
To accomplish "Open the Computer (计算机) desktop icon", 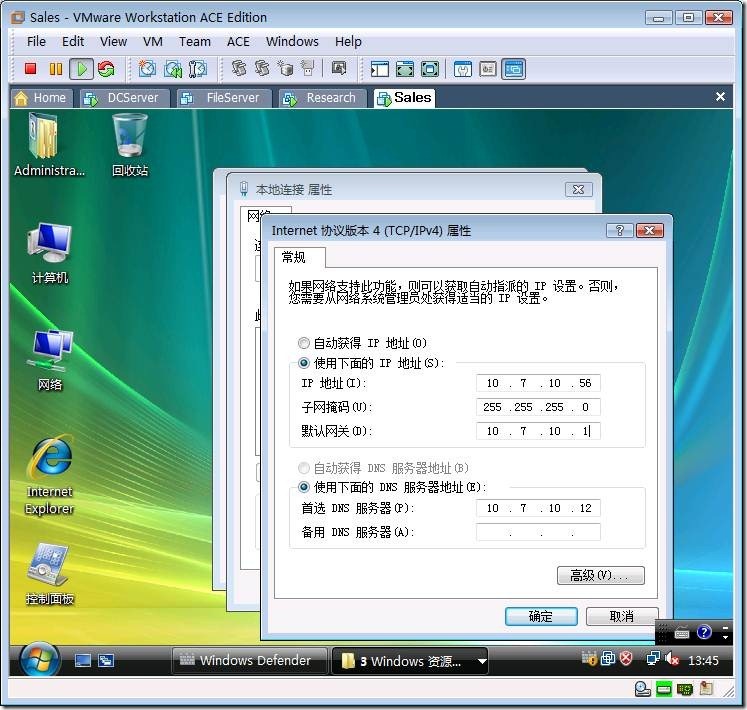I will click(x=50, y=254).
